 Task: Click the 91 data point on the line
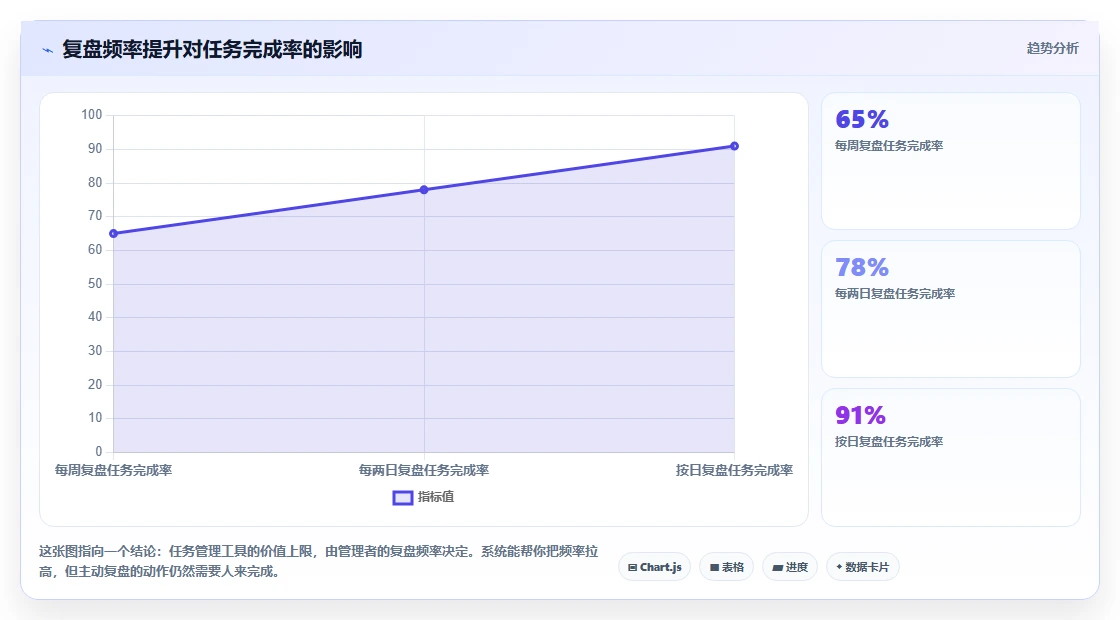coord(734,146)
